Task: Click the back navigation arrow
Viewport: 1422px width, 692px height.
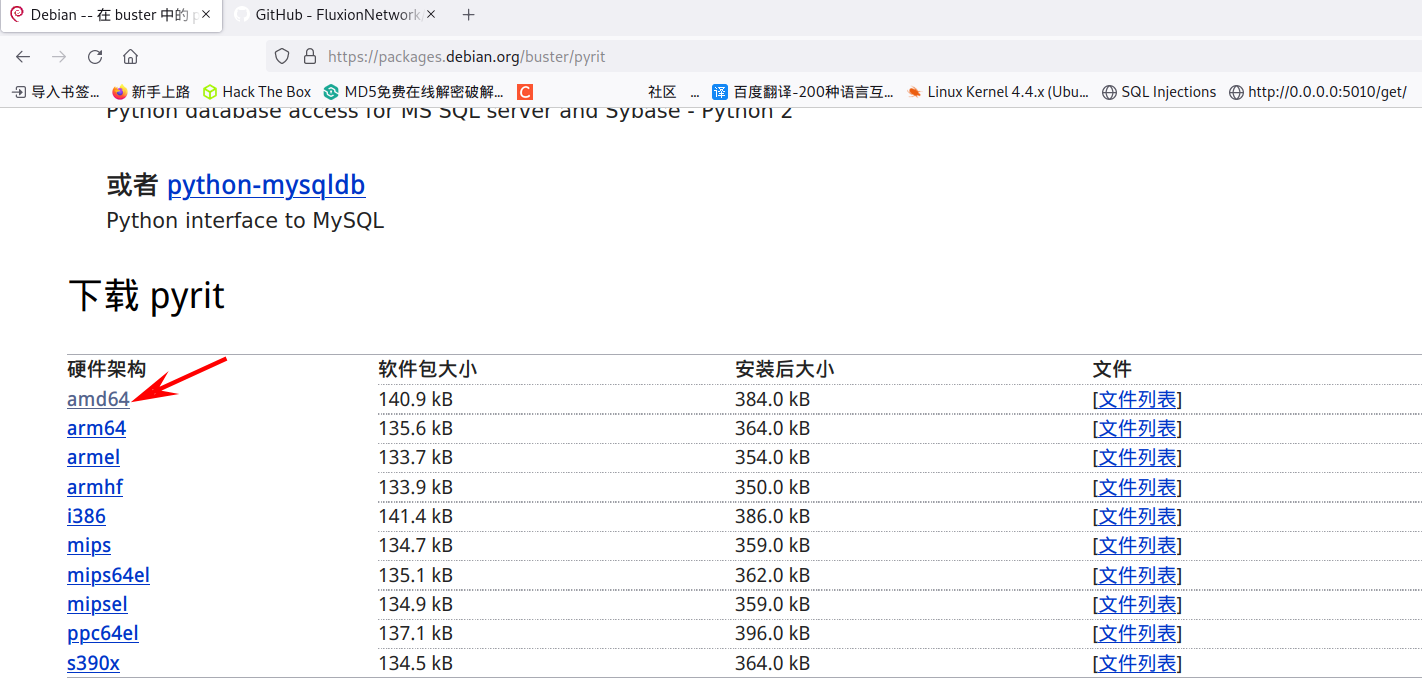Action: (23, 57)
